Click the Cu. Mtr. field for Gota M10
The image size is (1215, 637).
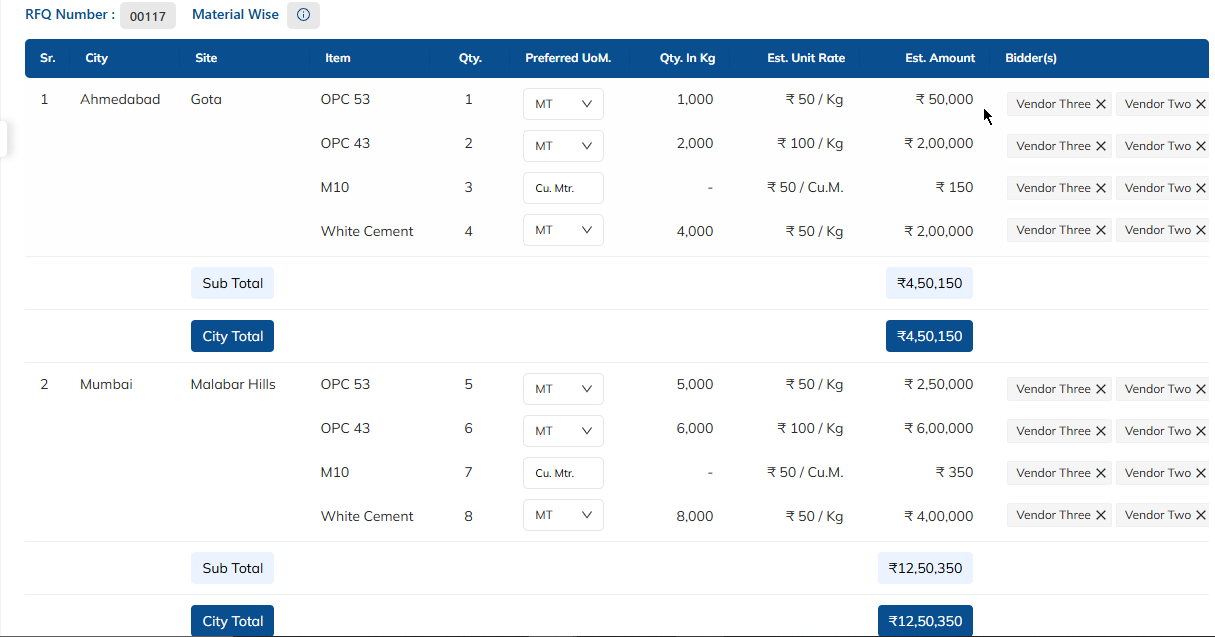click(563, 188)
